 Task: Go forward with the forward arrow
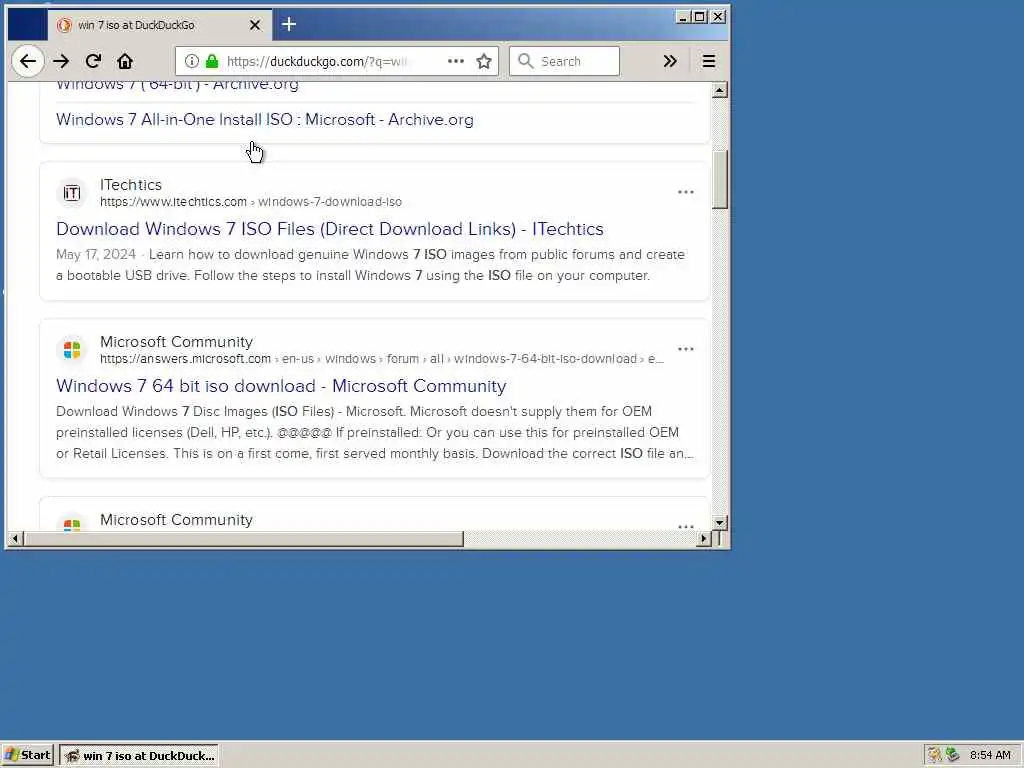coord(61,61)
